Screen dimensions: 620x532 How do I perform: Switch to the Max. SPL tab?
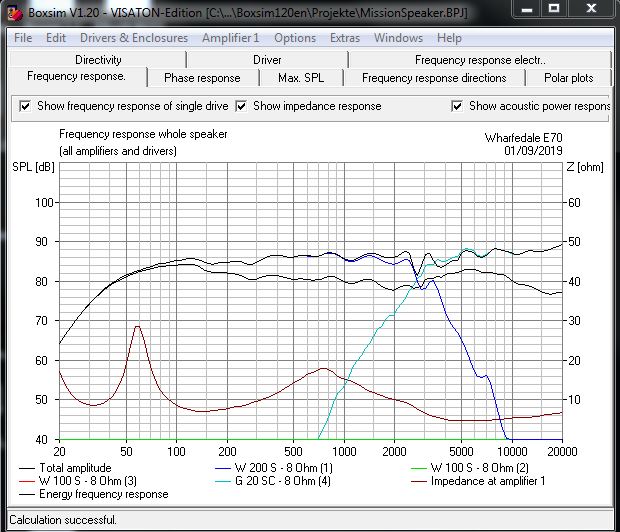[301, 78]
